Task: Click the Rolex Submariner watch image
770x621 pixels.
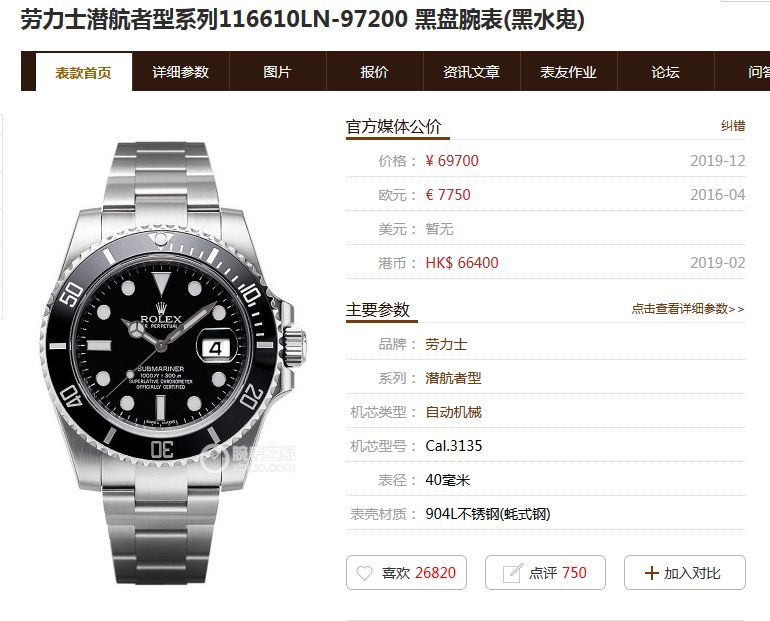Action: [173, 363]
